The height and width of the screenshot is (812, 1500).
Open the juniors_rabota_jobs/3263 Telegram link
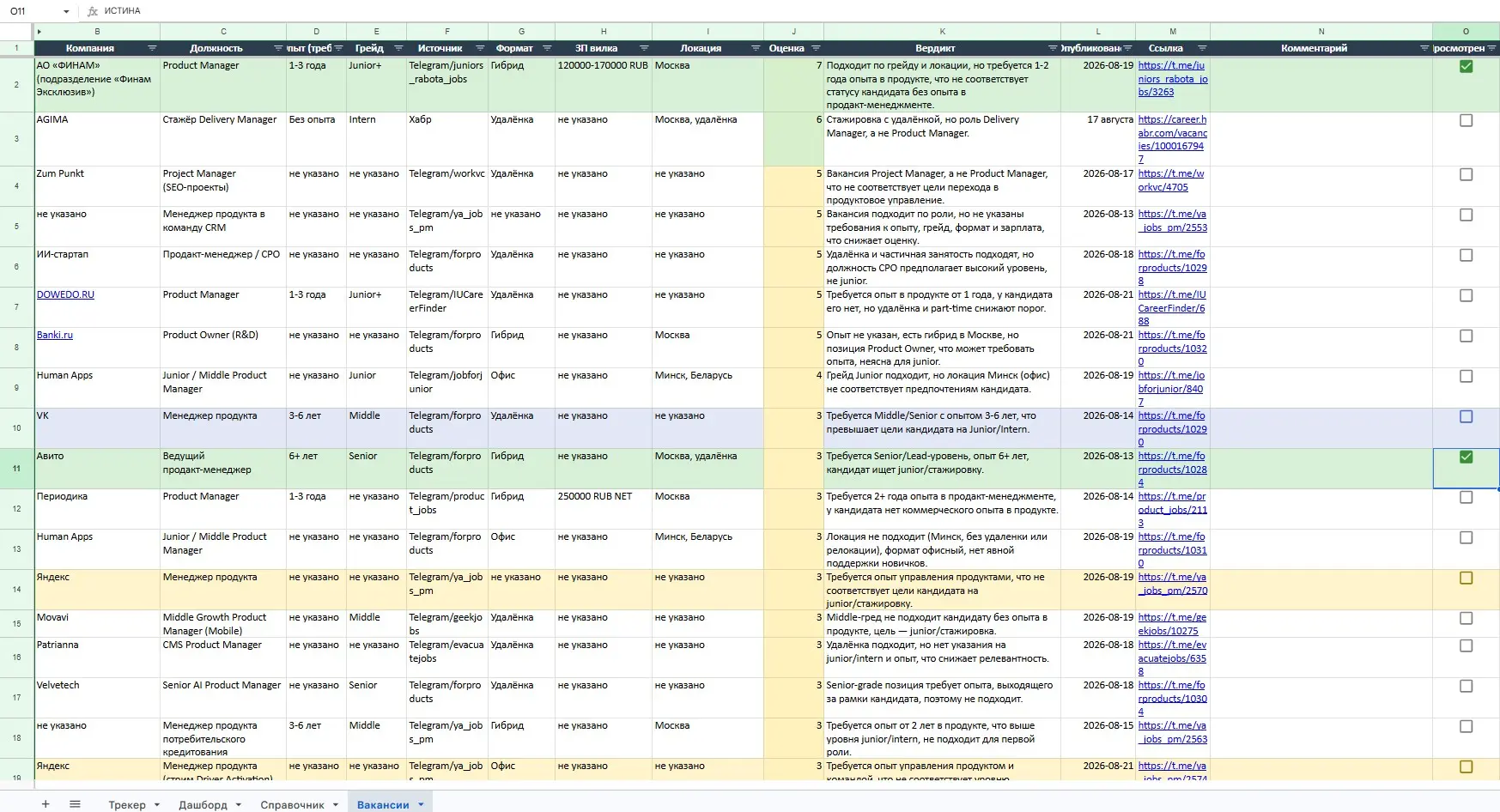point(1173,79)
